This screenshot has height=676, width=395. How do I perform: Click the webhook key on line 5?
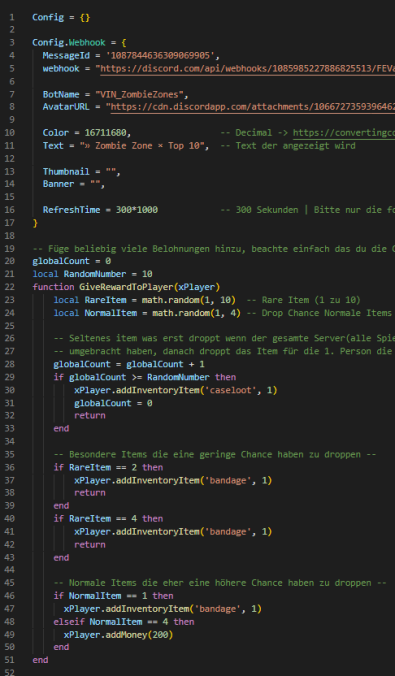pyautogui.click(x=61, y=69)
